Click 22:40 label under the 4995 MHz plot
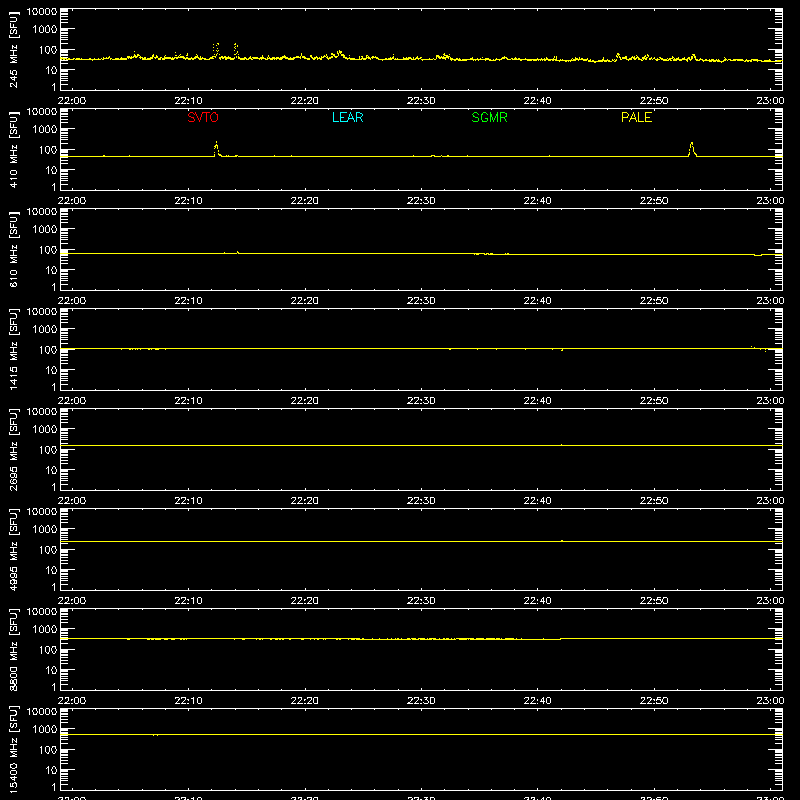This screenshot has width=800, height=800. point(537,601)
